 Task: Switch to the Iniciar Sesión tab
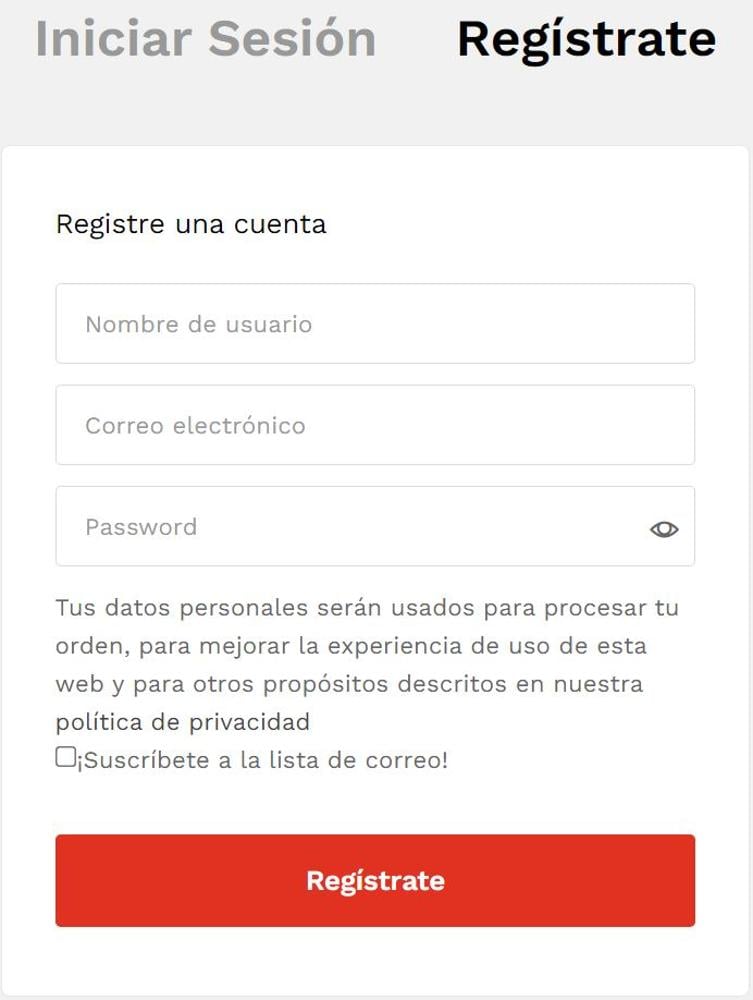(x=206, y=39)
